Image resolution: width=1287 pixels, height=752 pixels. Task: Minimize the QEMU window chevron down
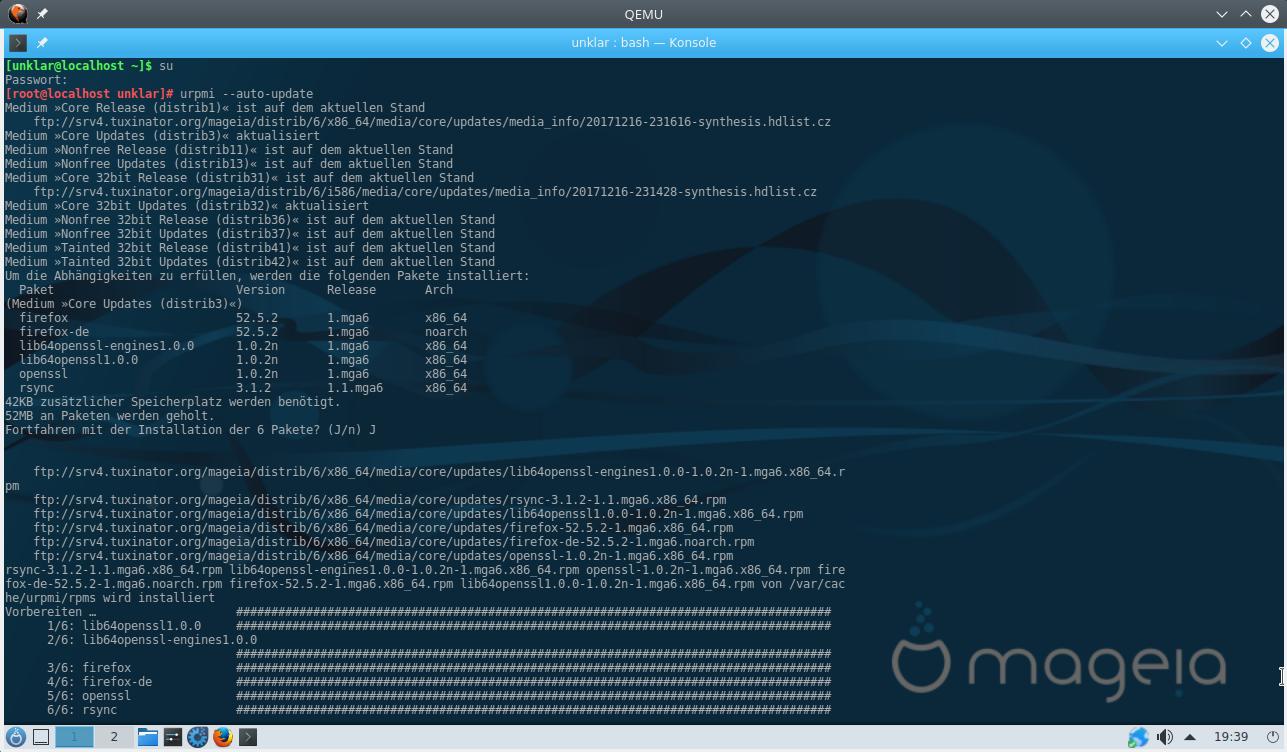1222,14
